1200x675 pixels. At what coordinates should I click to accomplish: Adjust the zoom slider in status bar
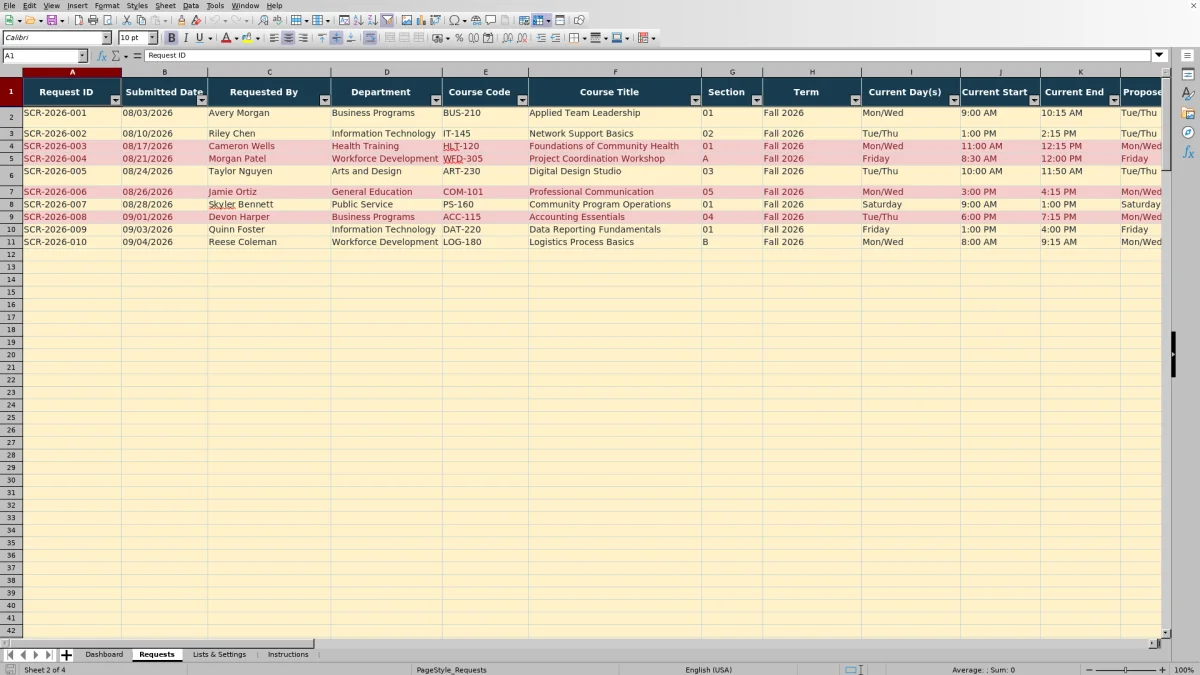1125,670
